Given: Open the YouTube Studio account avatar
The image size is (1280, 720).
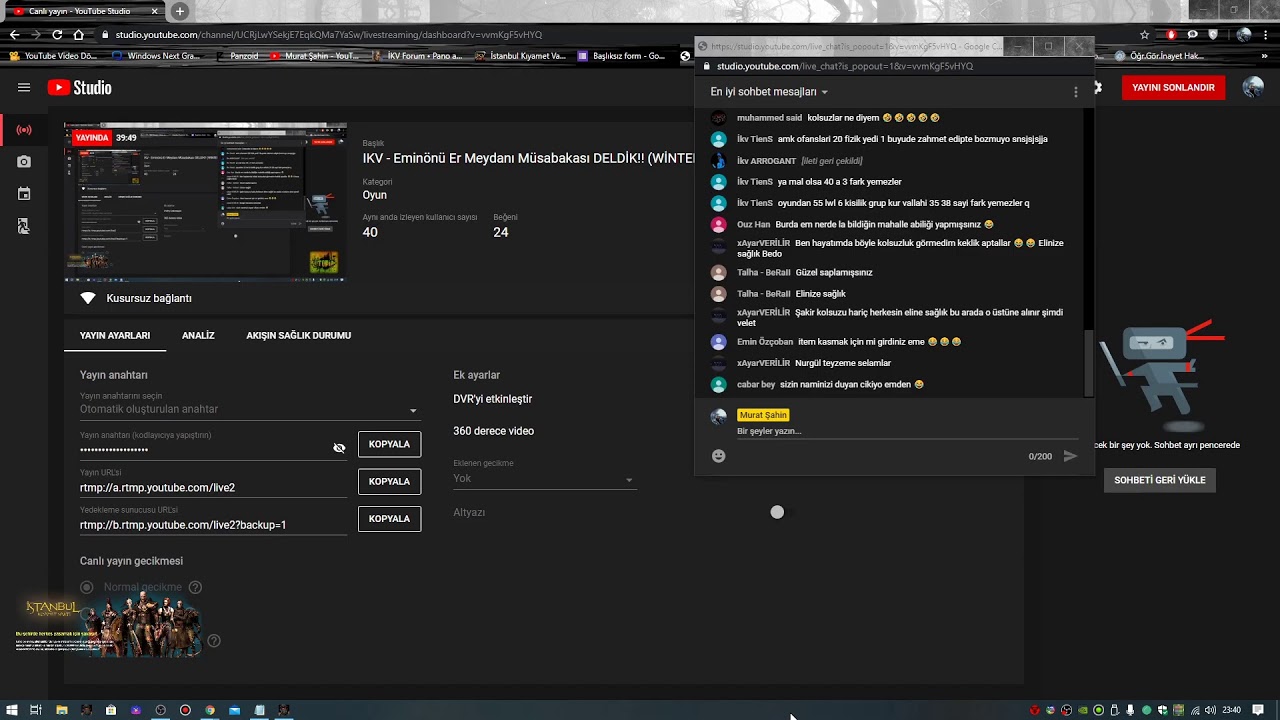Looking at the screenshot, I should 1253,87.
